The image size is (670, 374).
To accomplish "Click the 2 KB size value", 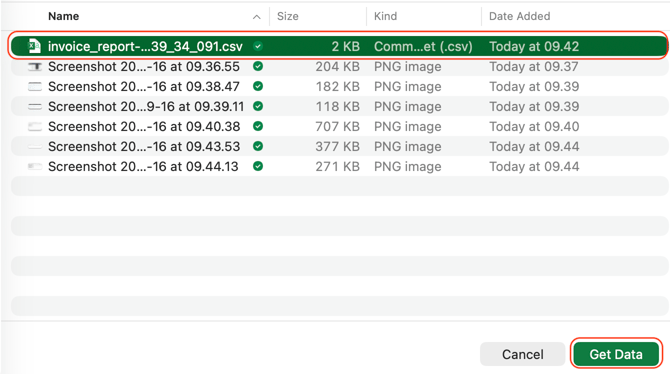I will [346, 46].
